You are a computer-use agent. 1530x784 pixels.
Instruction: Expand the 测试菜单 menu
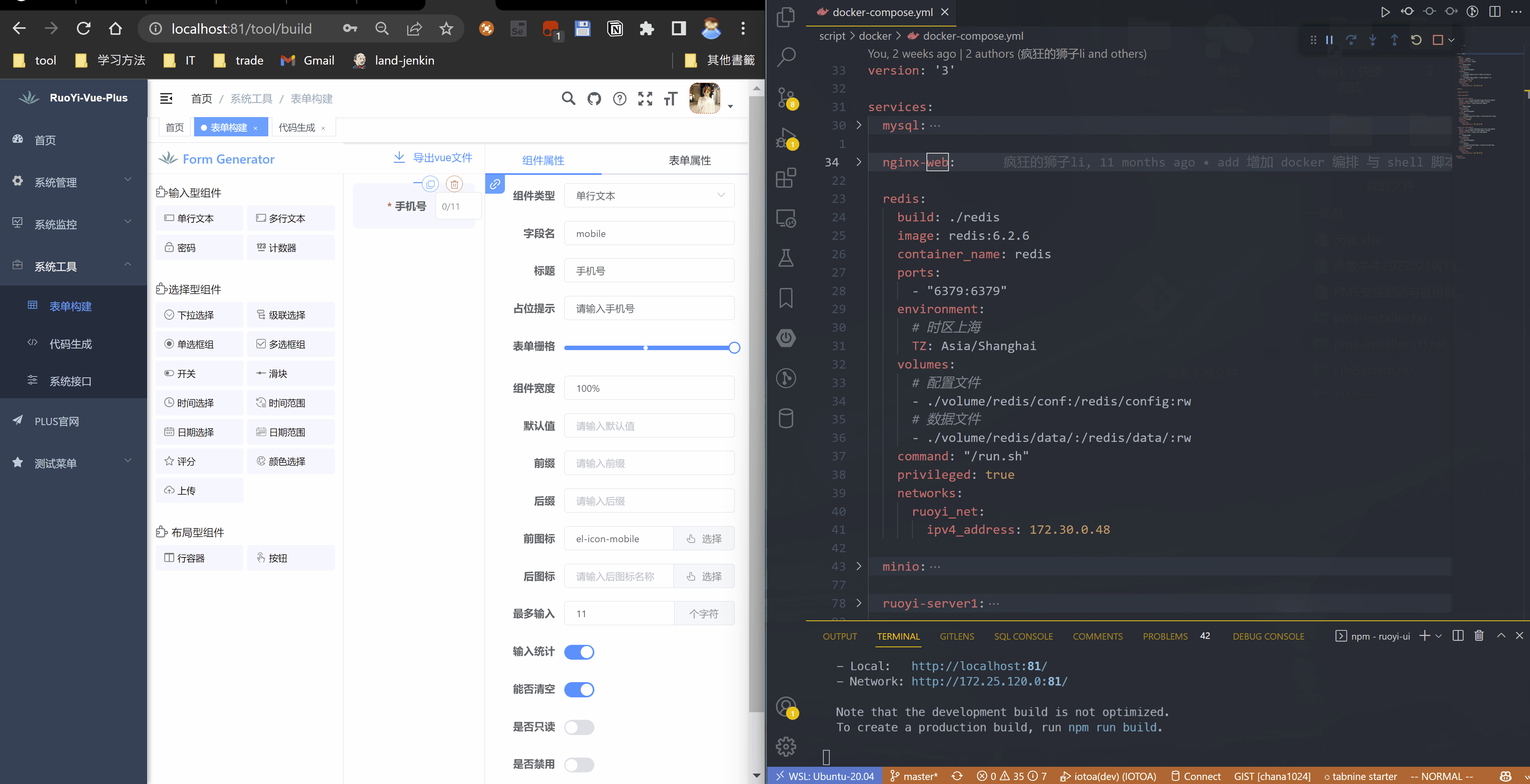pos(74,463)
